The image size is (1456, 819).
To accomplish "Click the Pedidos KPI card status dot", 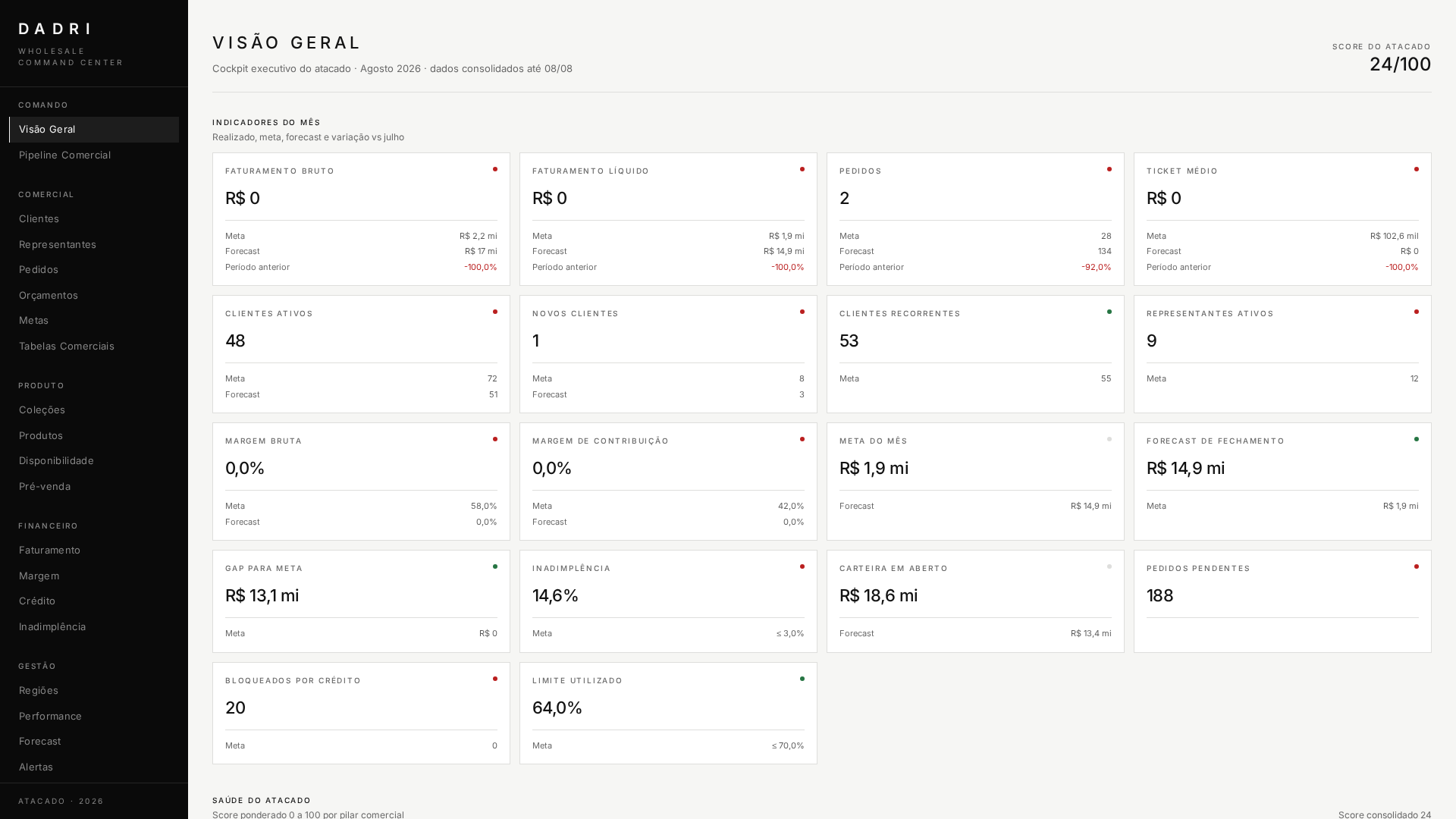I will 1109,169.
